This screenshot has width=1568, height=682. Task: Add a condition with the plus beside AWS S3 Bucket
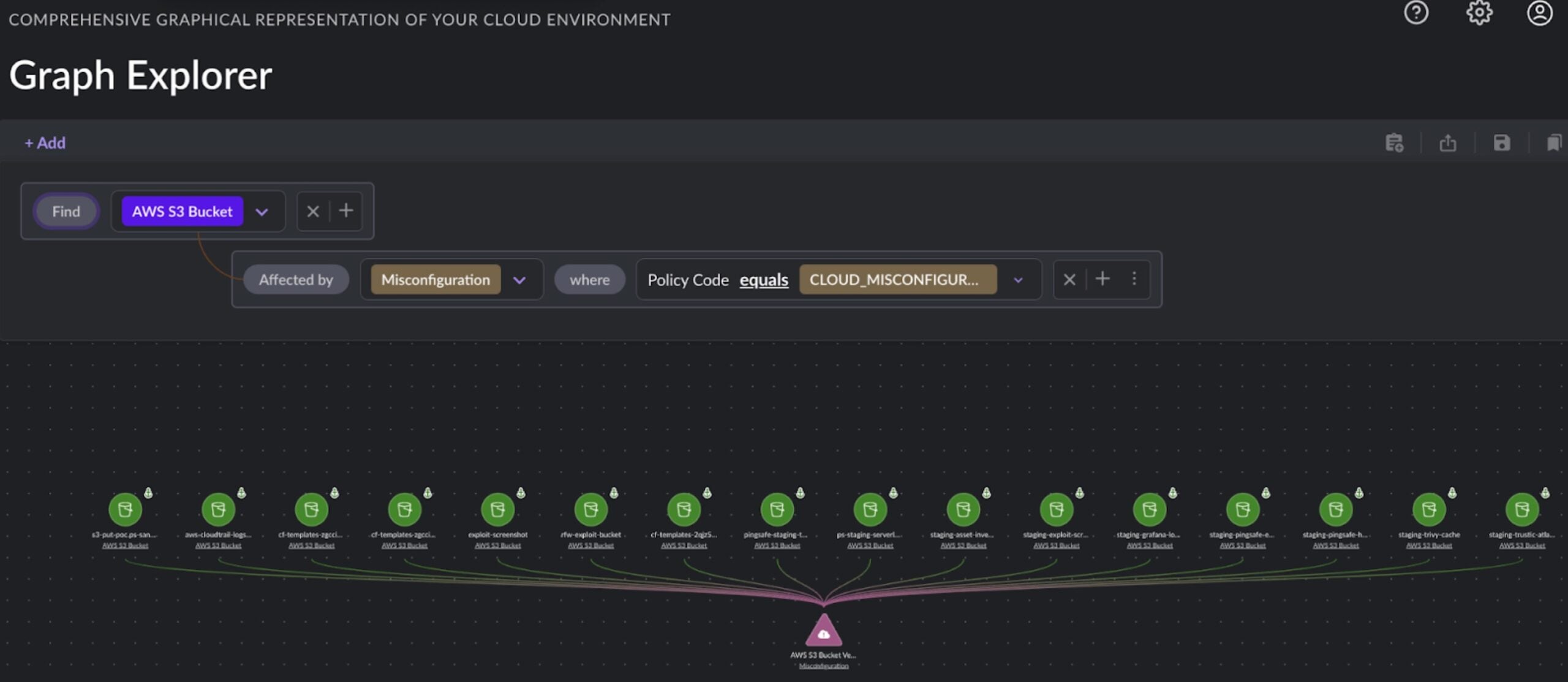[x=346, y=211]
